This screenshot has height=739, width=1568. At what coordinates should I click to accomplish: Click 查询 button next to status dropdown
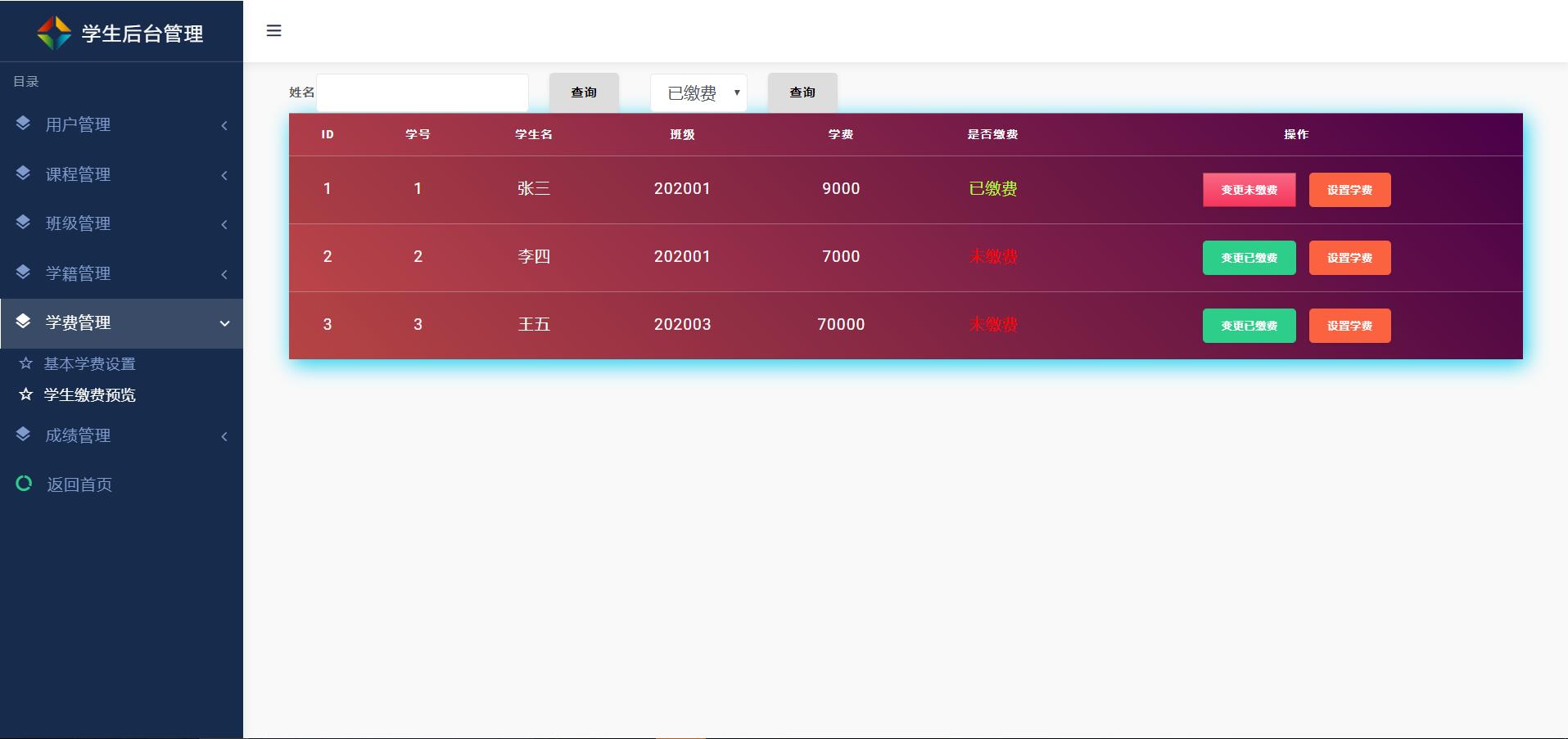(x=802, y=92)
